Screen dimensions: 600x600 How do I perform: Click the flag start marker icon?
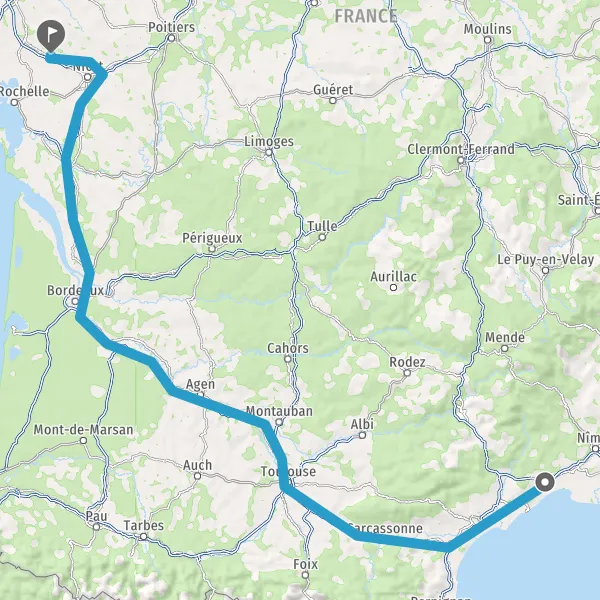click(x=51, y=35)
